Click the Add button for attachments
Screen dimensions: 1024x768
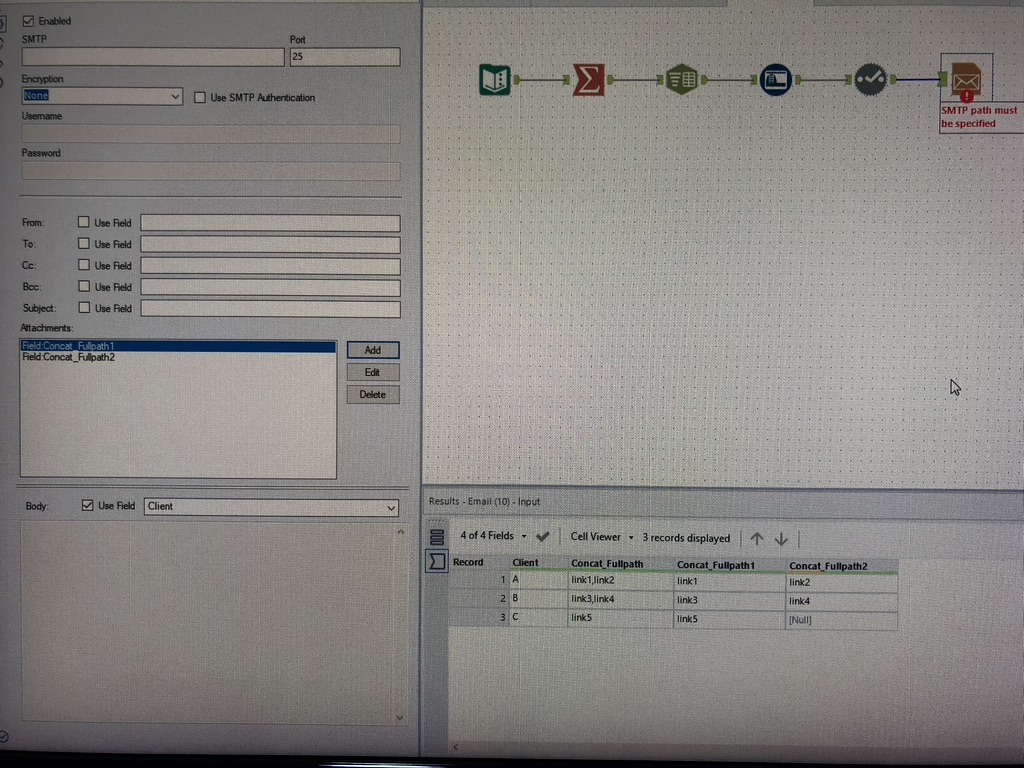(372, 350)
